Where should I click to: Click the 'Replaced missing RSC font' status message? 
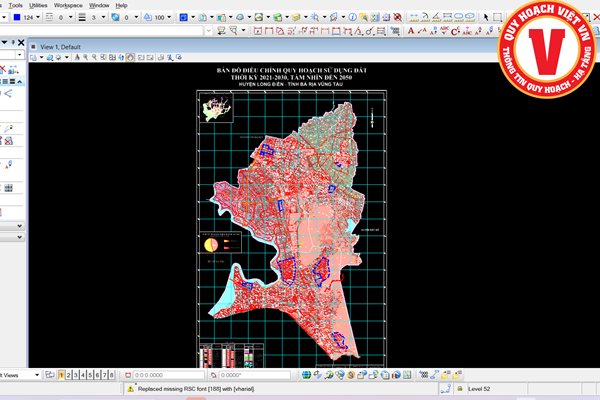click(x=196, y=387)
